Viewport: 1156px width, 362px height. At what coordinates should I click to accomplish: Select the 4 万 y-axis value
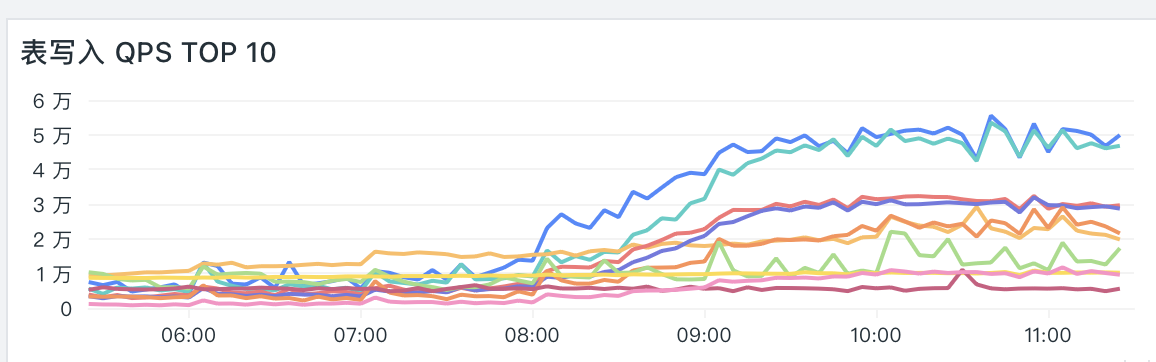click(52, 170)
